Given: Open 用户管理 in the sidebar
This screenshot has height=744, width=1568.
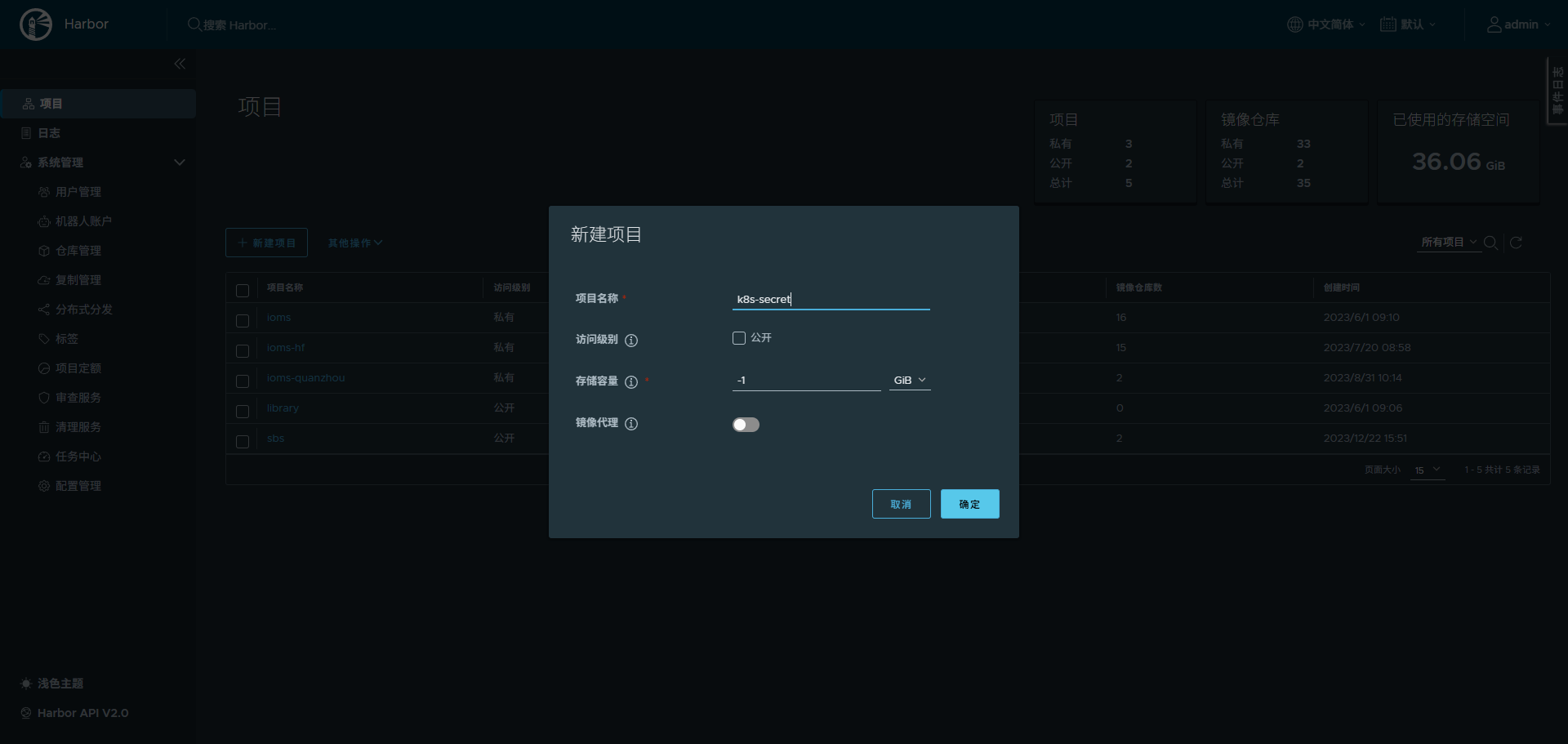Looking at the screenshot, I should click(78, 192).
